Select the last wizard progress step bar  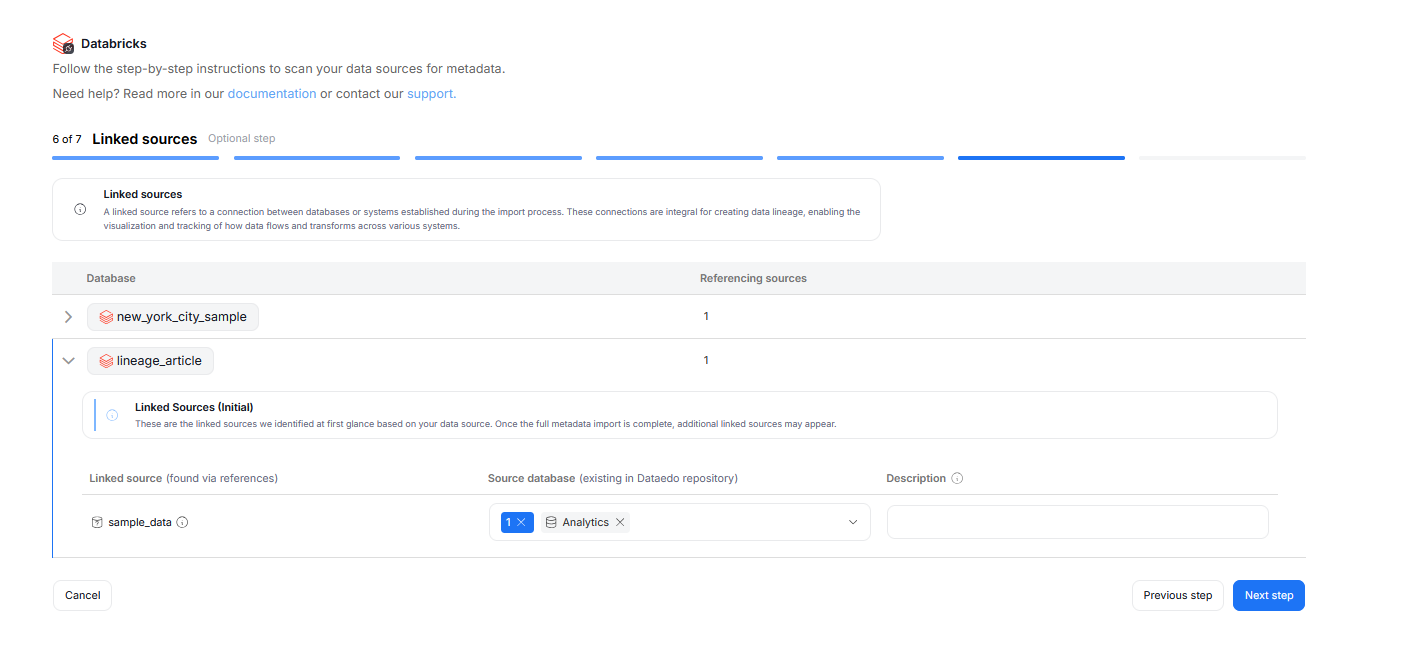pyautogui.click(x=1221, y=158)
